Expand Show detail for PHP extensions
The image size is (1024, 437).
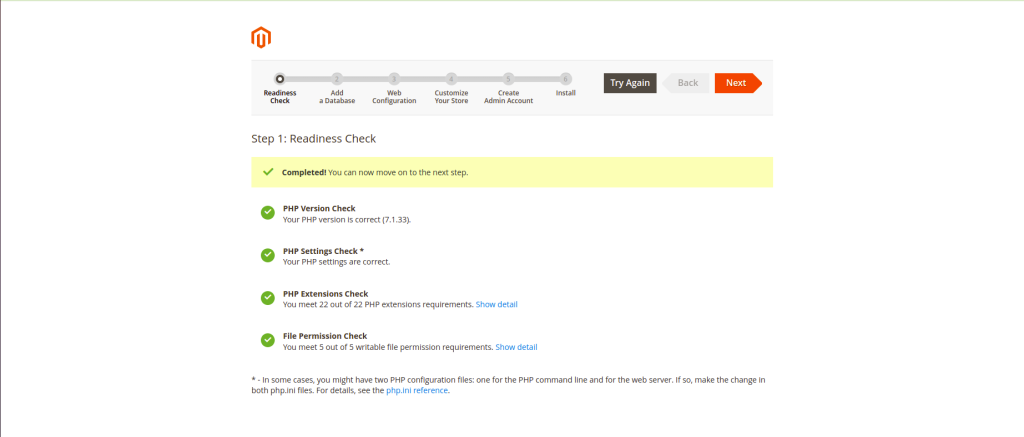pyautogui.click(x=496, y=304)
